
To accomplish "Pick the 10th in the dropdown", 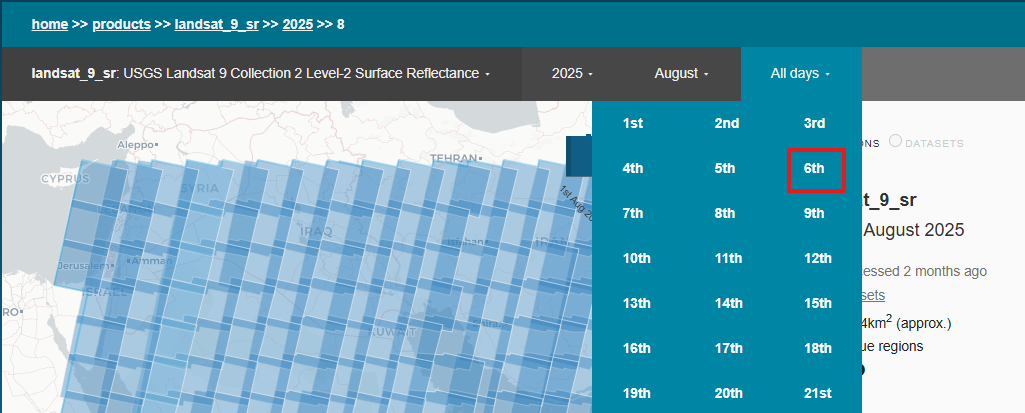I will tap(637, 259).
